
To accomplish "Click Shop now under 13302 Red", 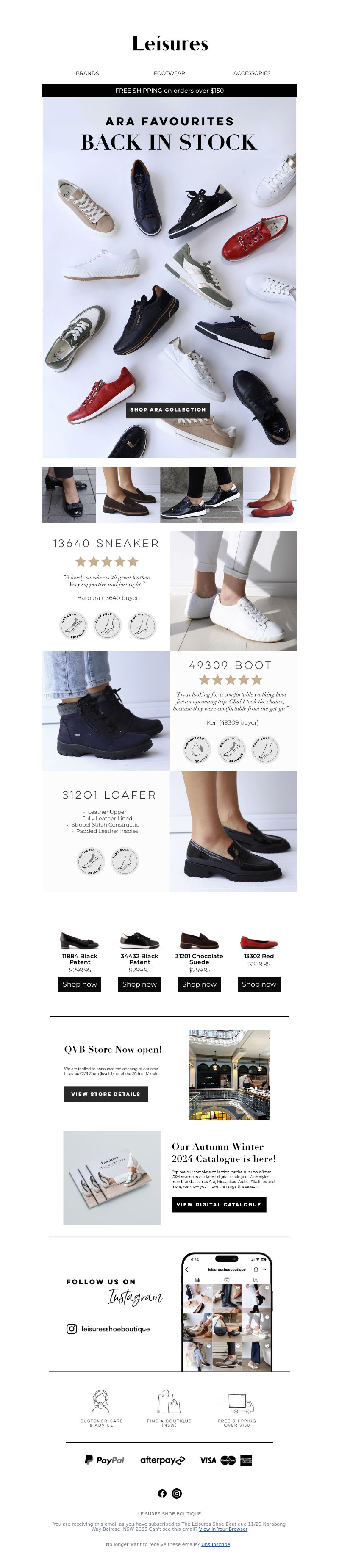I will point(258,984).
